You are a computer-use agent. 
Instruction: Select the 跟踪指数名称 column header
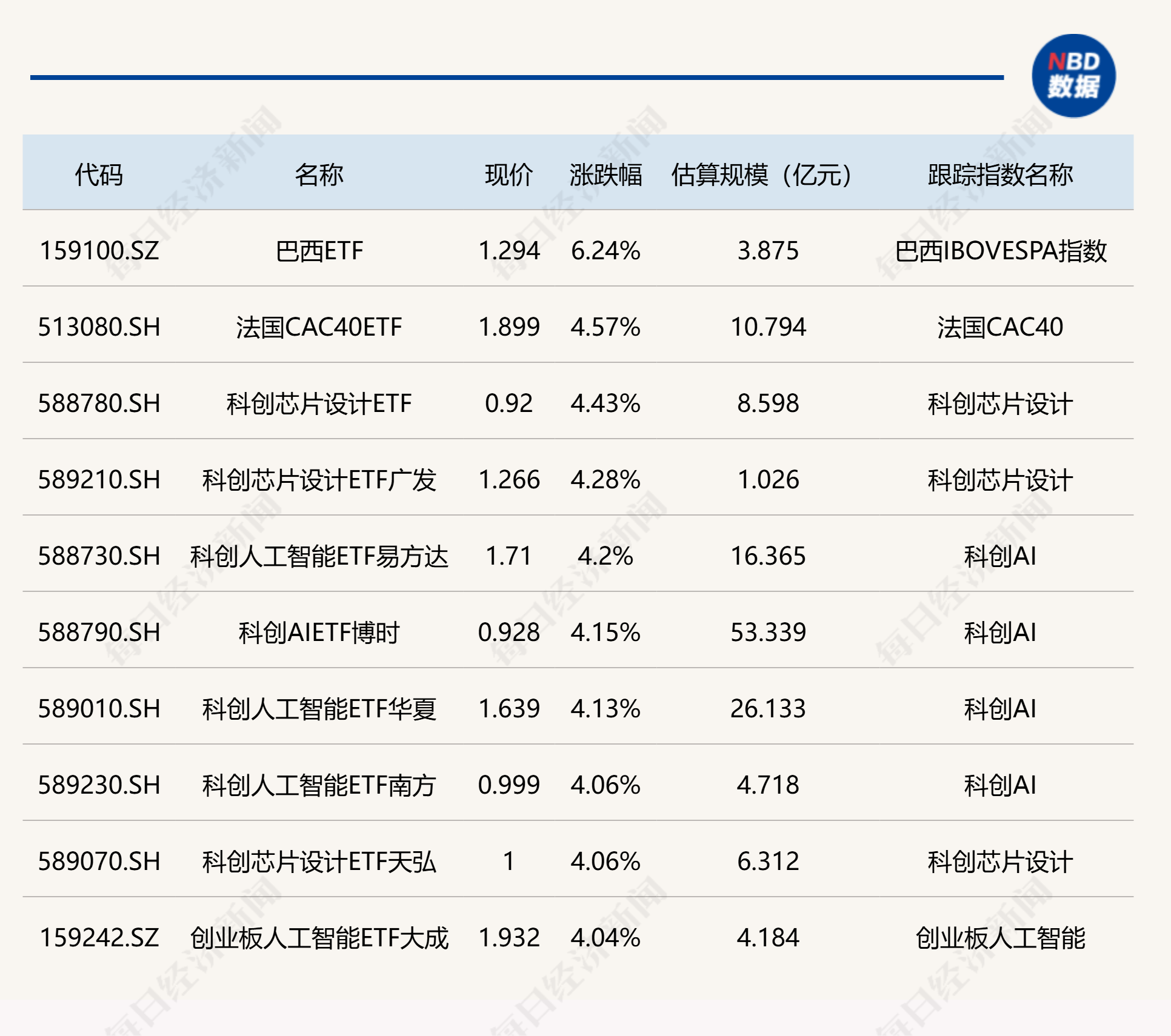[1000, 175]
